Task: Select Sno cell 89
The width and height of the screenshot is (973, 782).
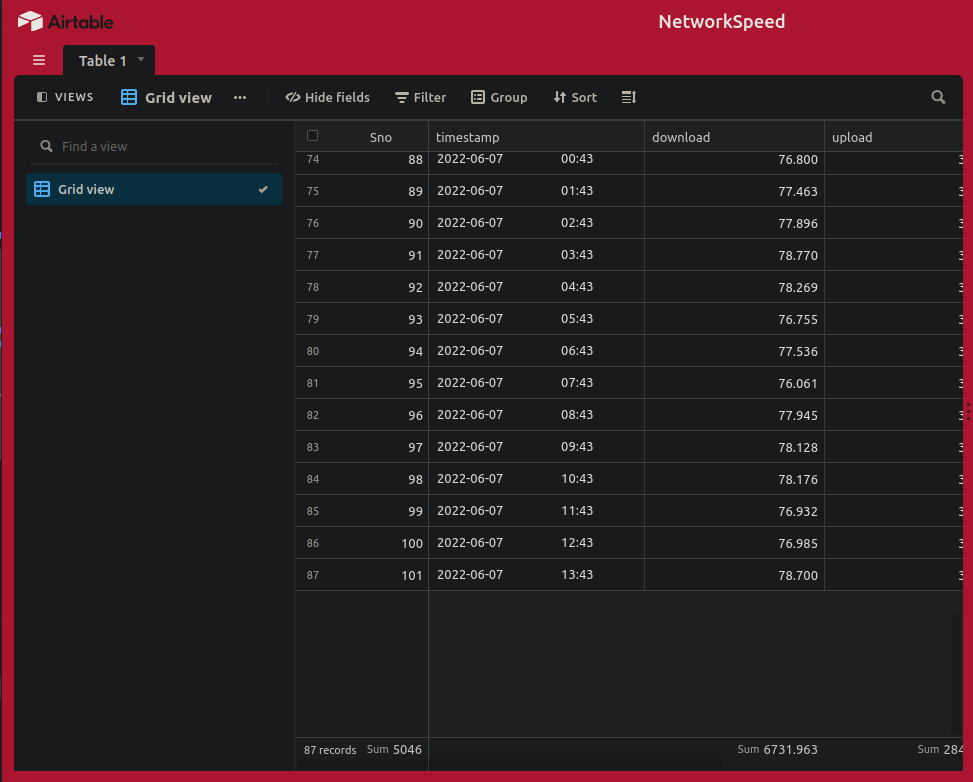Action: [379, 191]
